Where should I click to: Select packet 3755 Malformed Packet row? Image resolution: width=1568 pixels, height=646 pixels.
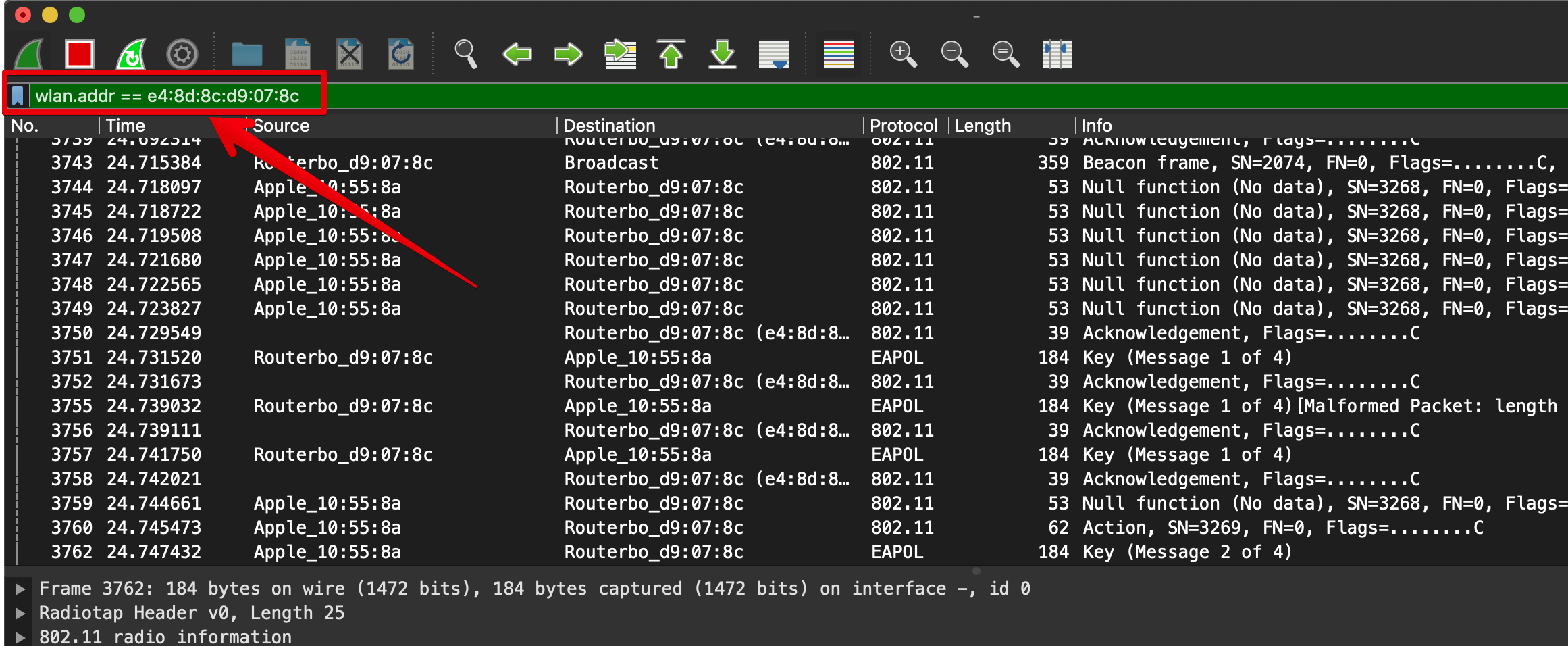787,406
